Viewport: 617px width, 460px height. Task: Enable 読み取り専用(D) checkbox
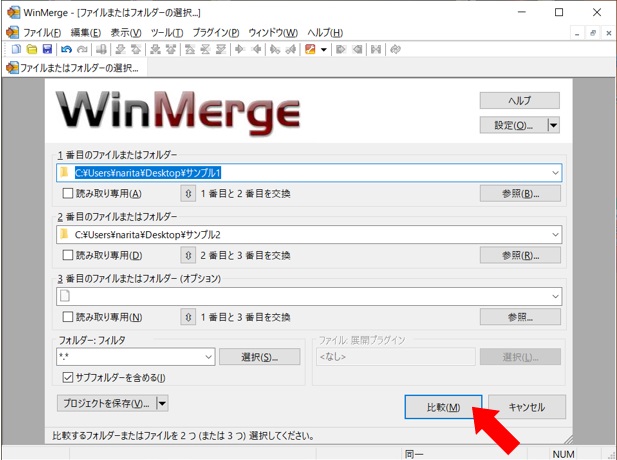(68, 255)
